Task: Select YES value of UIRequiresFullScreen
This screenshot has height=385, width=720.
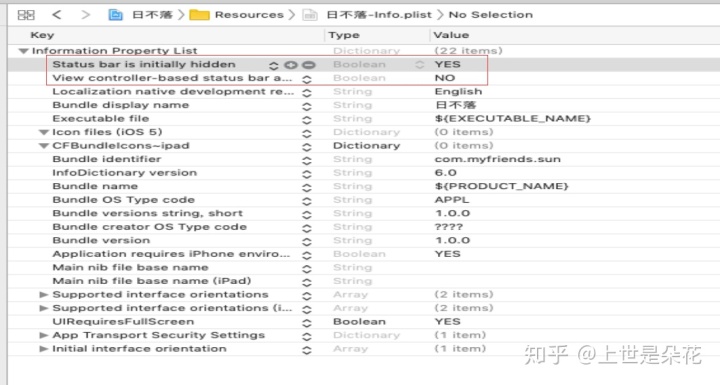Action: (x=447, y=322)
